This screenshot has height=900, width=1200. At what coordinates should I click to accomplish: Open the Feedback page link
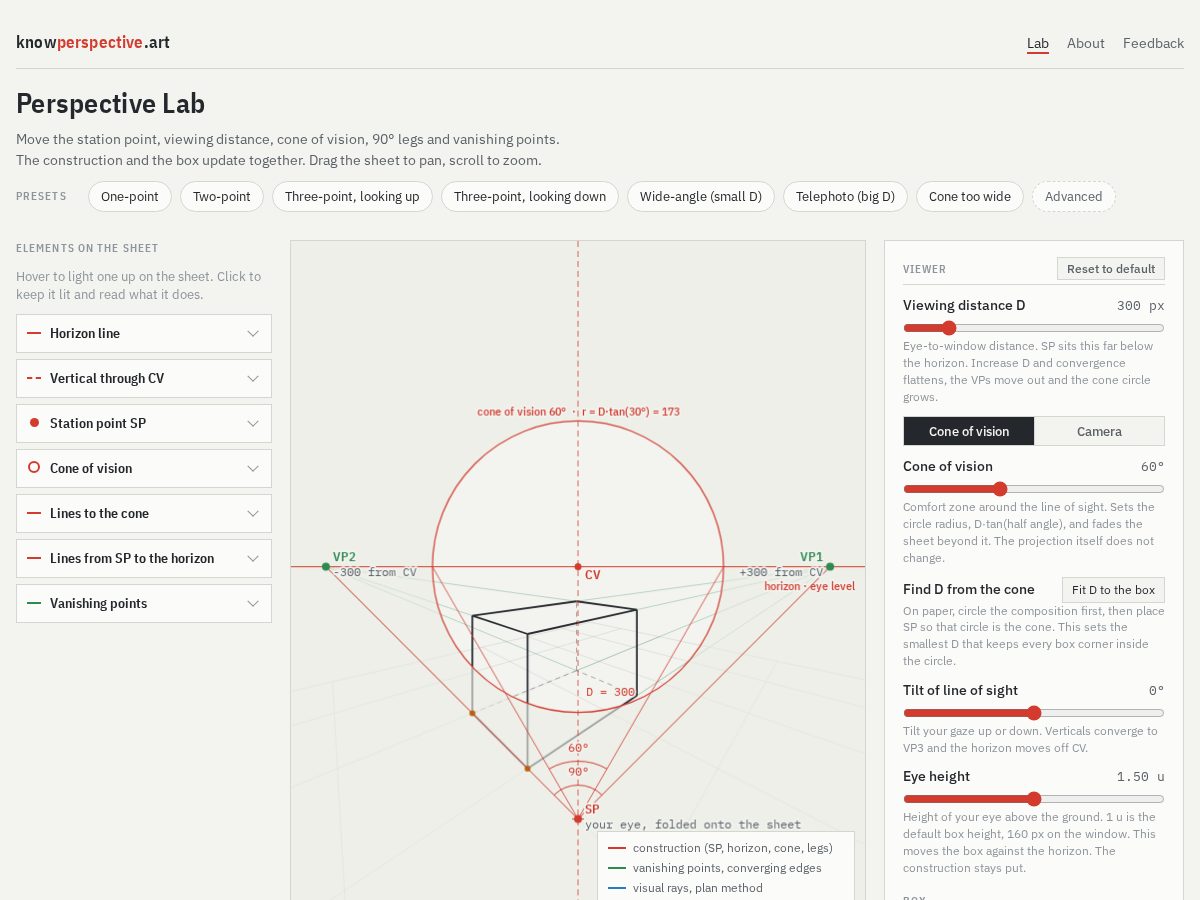click(x=1153, y=43)
